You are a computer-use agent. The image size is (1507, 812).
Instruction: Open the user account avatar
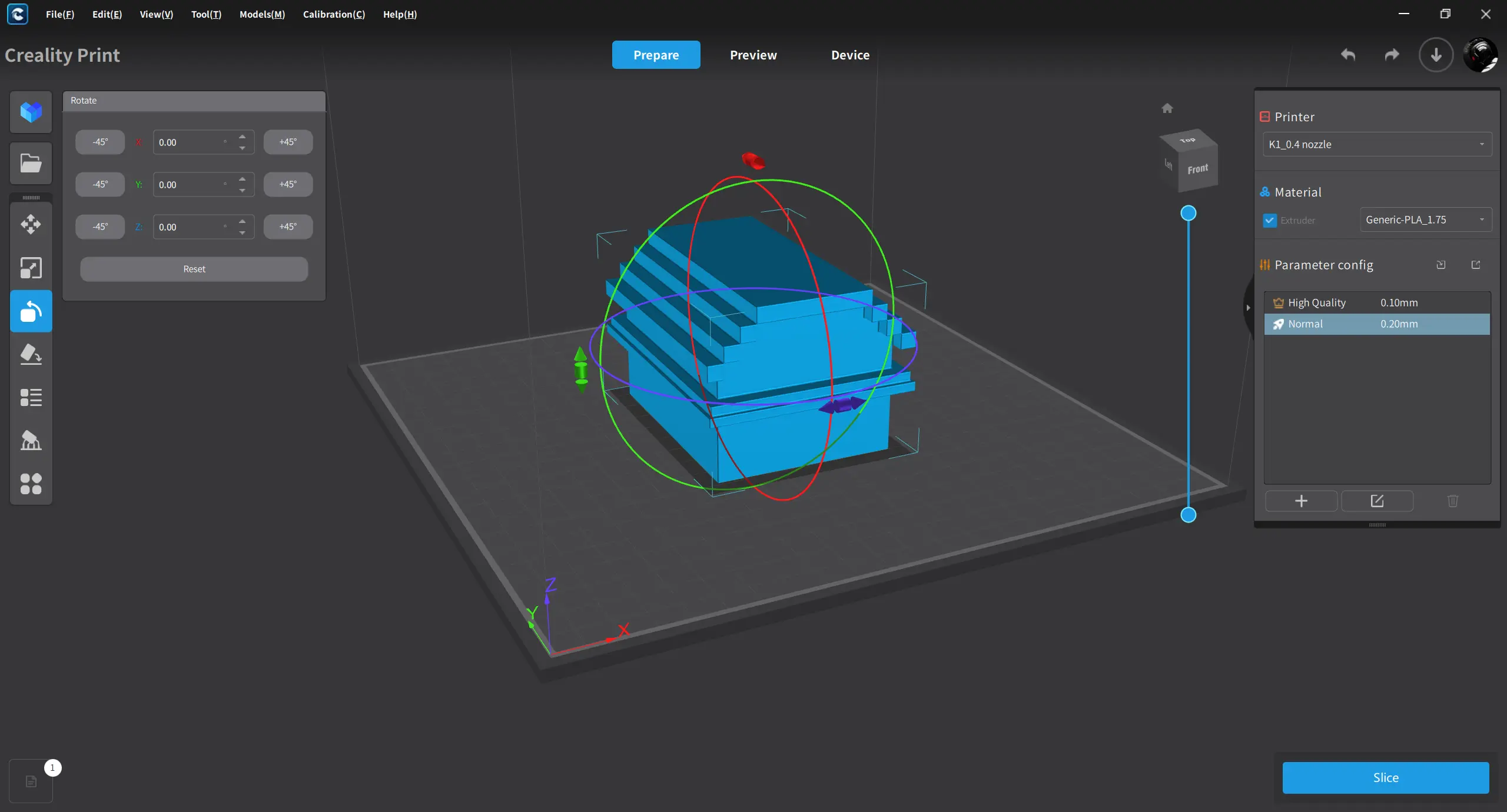1481,55
